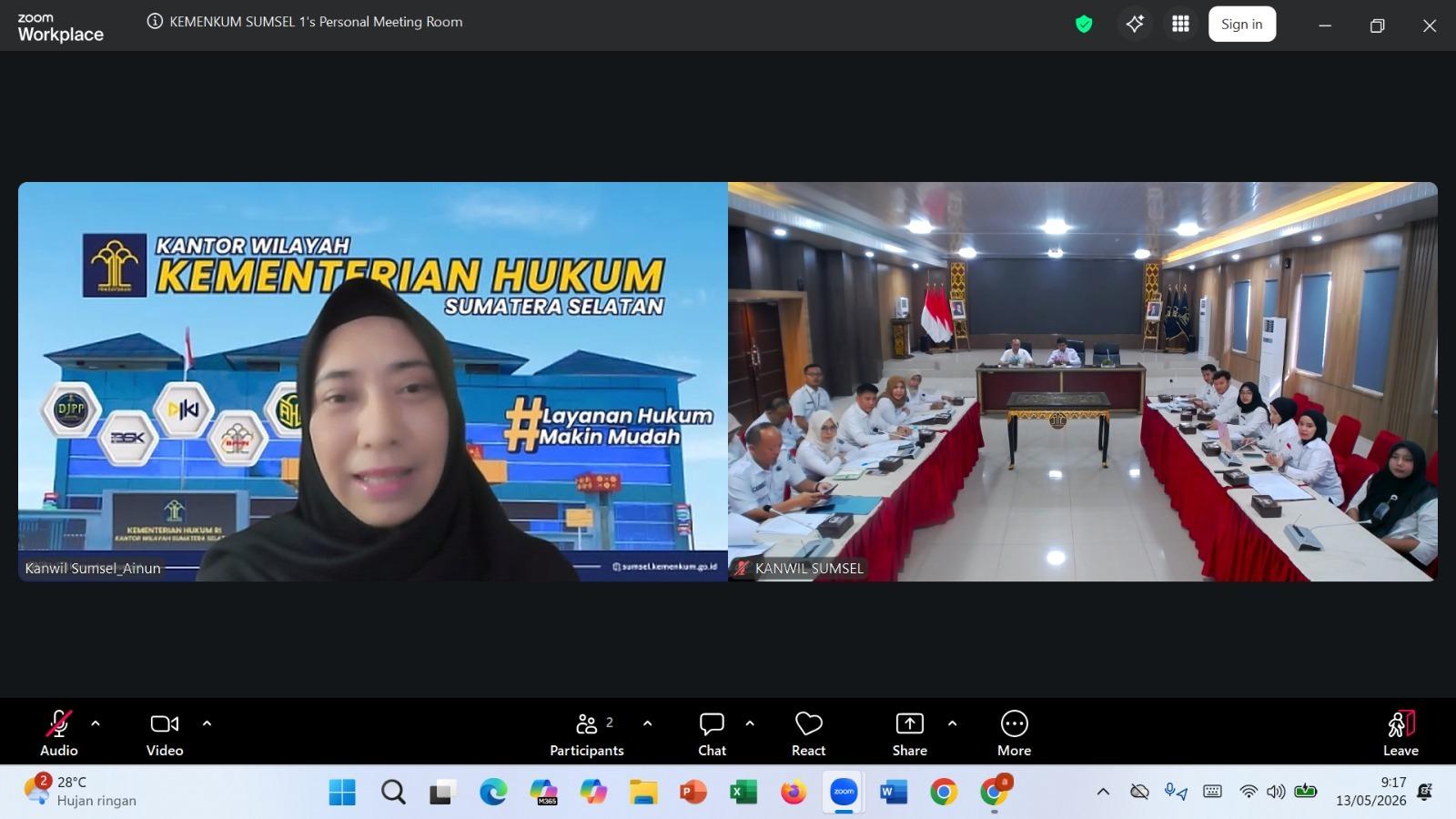The height and width of the screenshot is (819, 1456).
Task: Open Windows Start menu
Action: (342, 793)
